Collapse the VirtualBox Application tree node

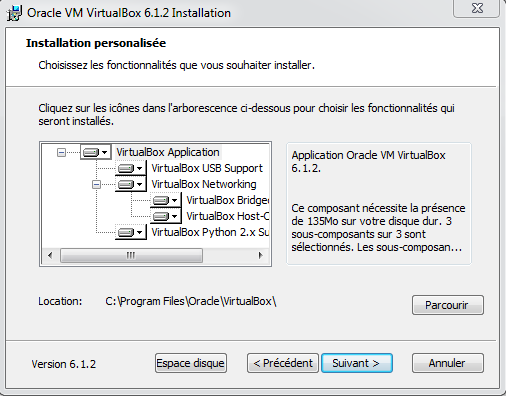(x=61, y=152)
